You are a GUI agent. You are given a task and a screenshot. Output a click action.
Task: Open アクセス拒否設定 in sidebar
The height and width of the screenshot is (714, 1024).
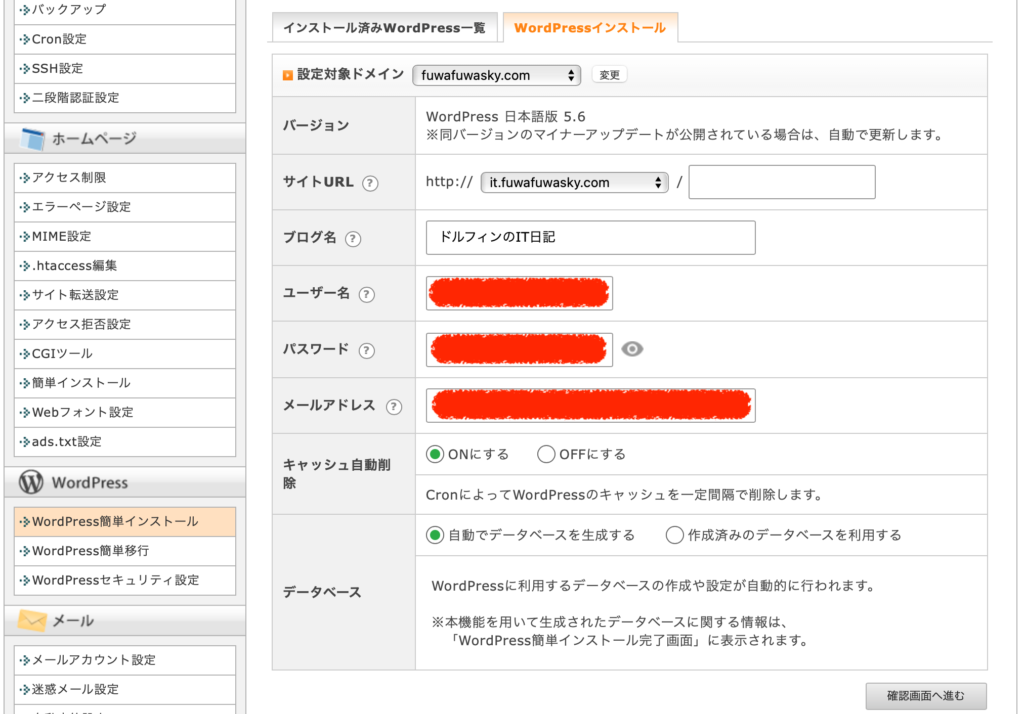point(125,325)
